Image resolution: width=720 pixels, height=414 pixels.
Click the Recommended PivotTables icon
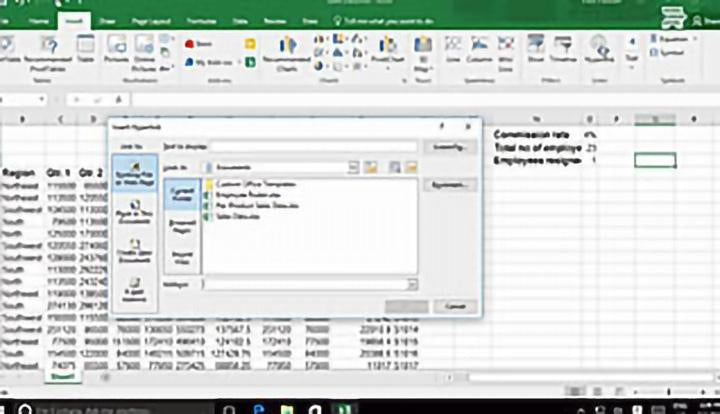coord(48,53)
